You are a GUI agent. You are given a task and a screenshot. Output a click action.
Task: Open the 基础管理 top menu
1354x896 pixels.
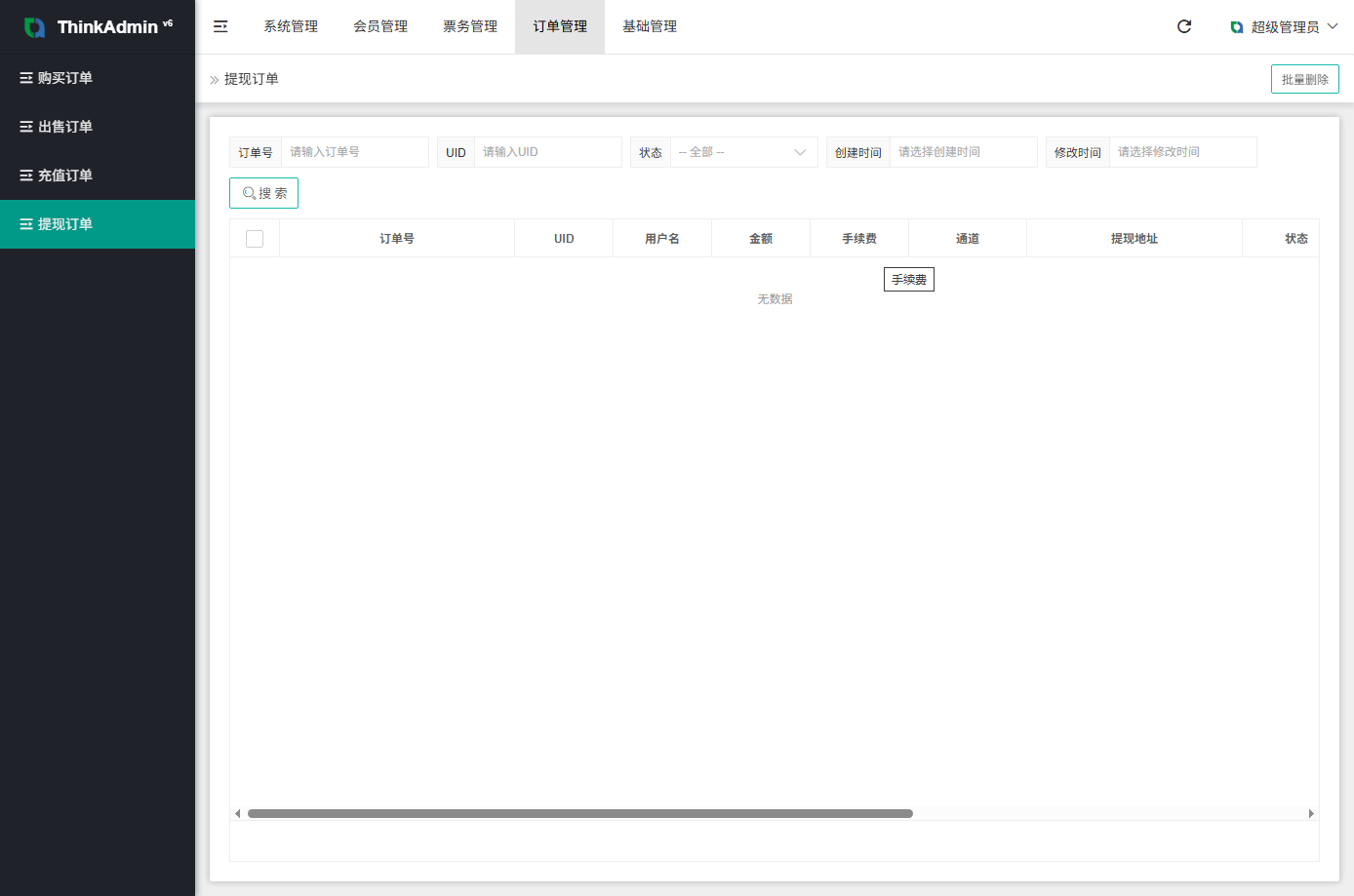650,26
